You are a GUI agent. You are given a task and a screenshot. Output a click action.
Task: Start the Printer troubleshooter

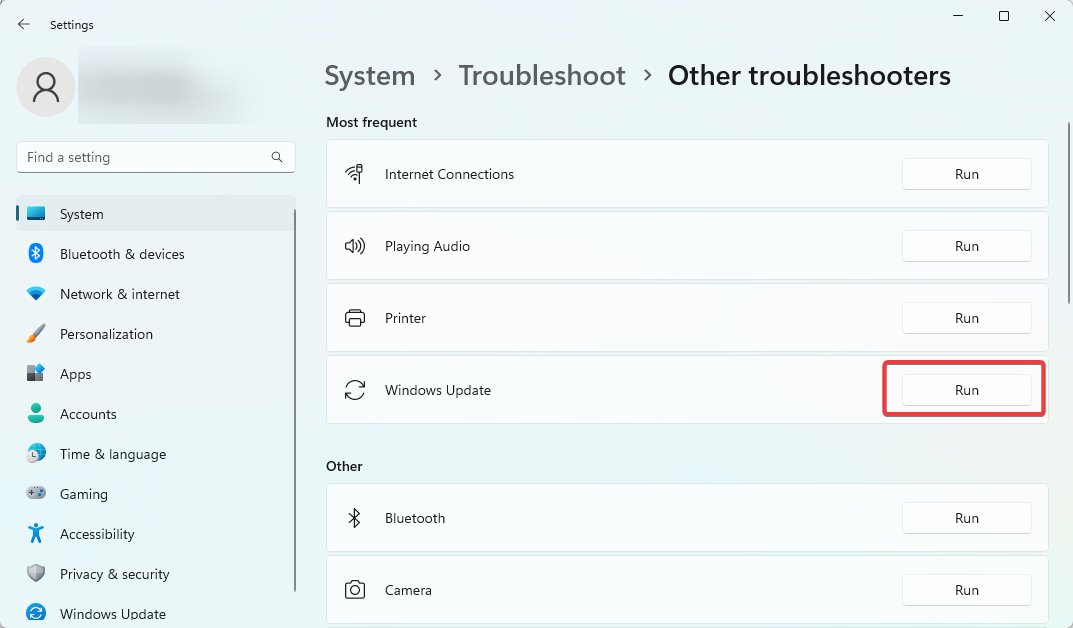click(x=966, y=318)
